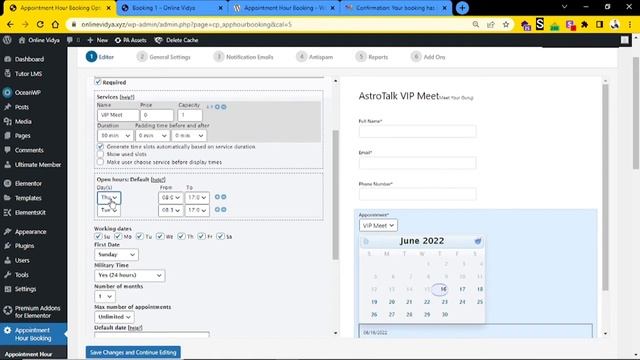Click the Templates folder icon
640x360 pixels.
tap(7, 198)
